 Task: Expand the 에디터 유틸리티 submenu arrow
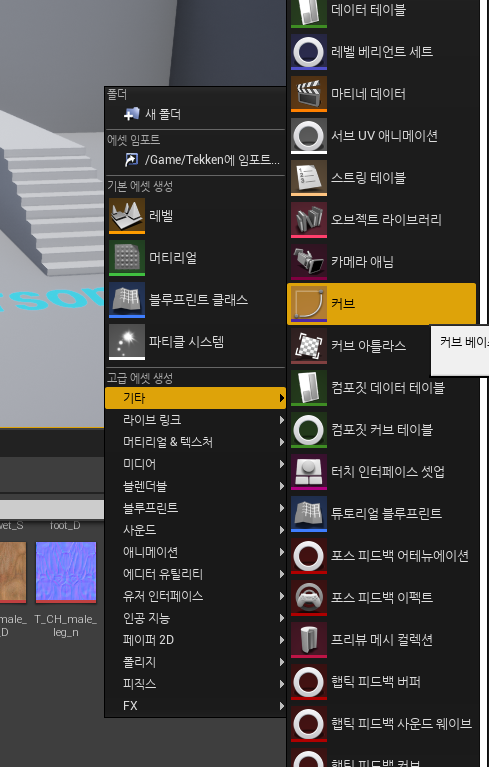click(x=282, y=574)
